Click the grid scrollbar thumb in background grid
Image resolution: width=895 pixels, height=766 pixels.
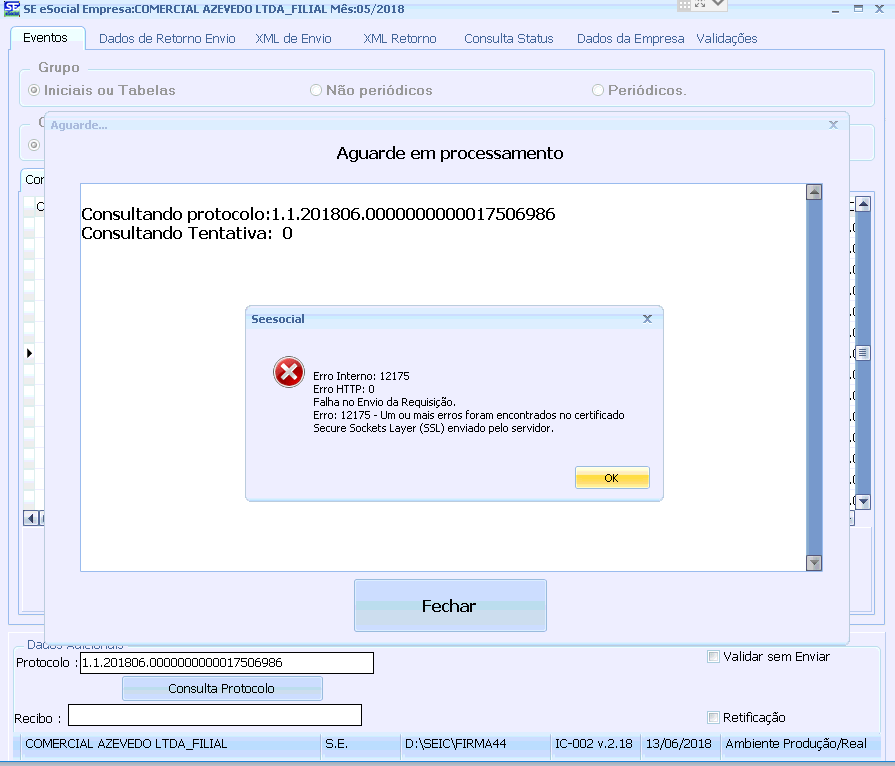863,353
